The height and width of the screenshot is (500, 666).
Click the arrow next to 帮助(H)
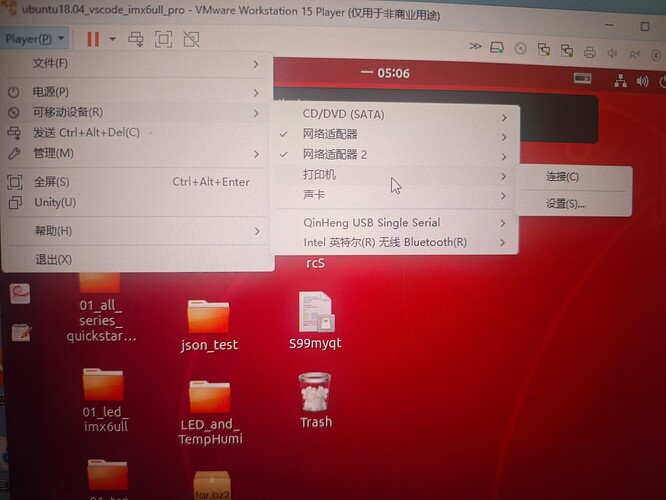point(257,232)
